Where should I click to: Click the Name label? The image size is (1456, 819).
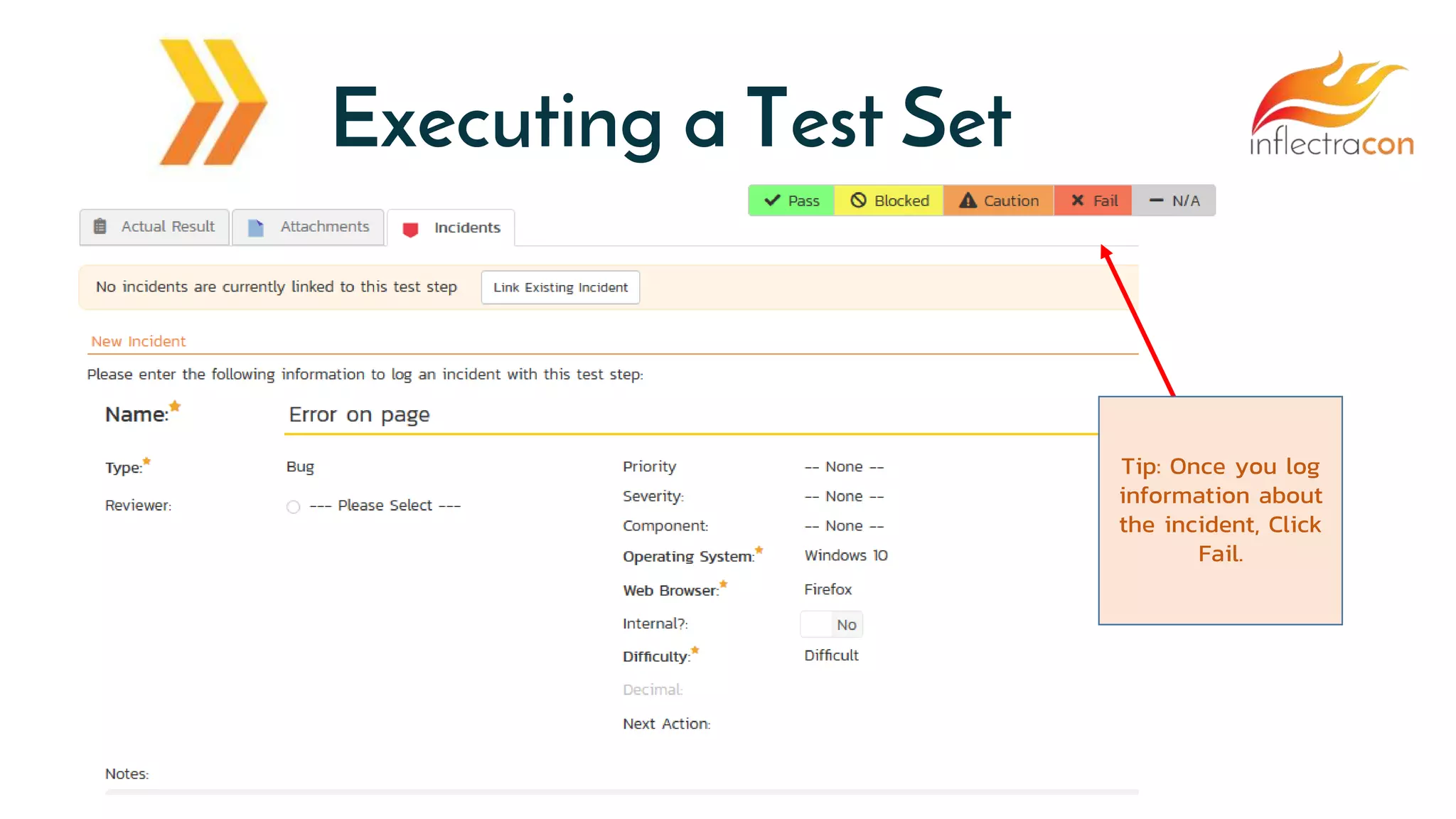pos(137,414)
